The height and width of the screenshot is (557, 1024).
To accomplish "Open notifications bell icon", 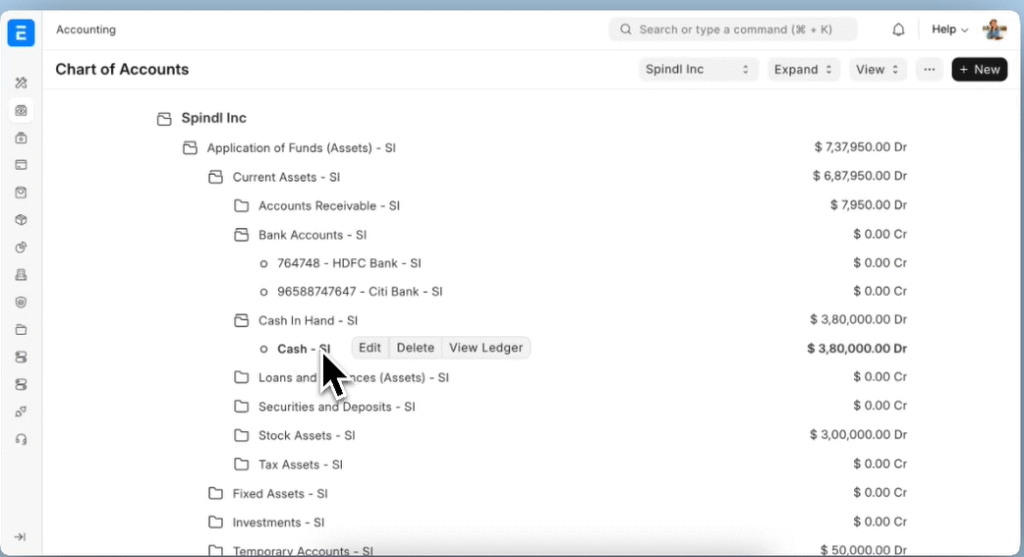I will pyautogui.click(x=898, y=30).
